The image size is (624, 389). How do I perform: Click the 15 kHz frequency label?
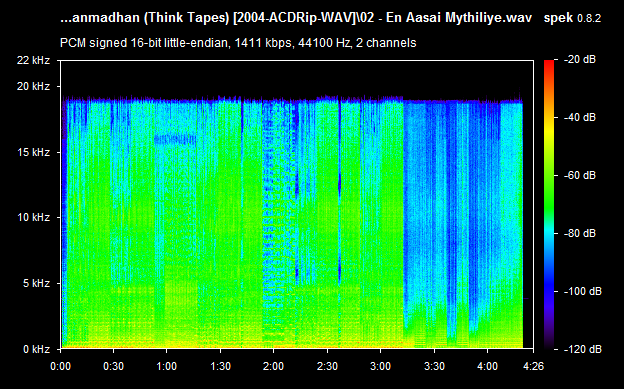(x=33, y=152)
